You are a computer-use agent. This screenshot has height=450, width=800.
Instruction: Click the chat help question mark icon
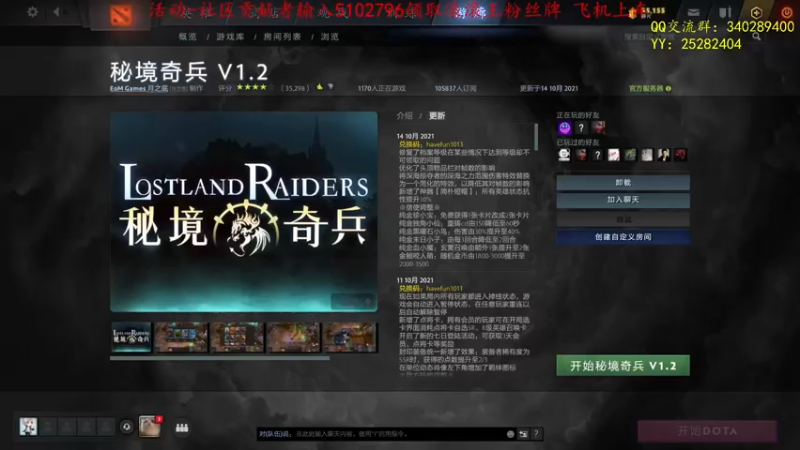coord(536,434)
